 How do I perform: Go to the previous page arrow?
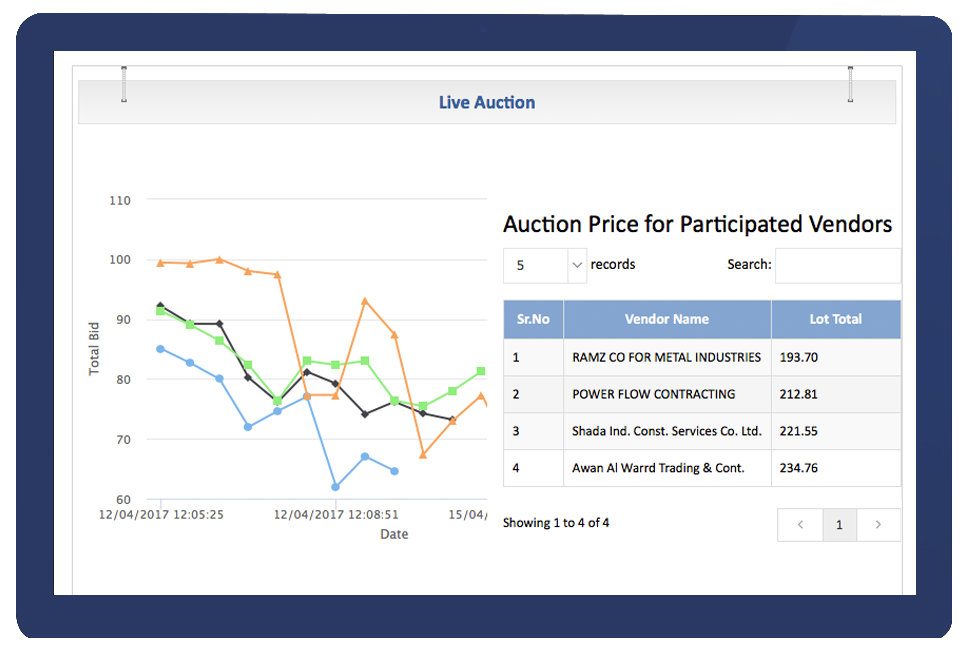pos(800,525)
